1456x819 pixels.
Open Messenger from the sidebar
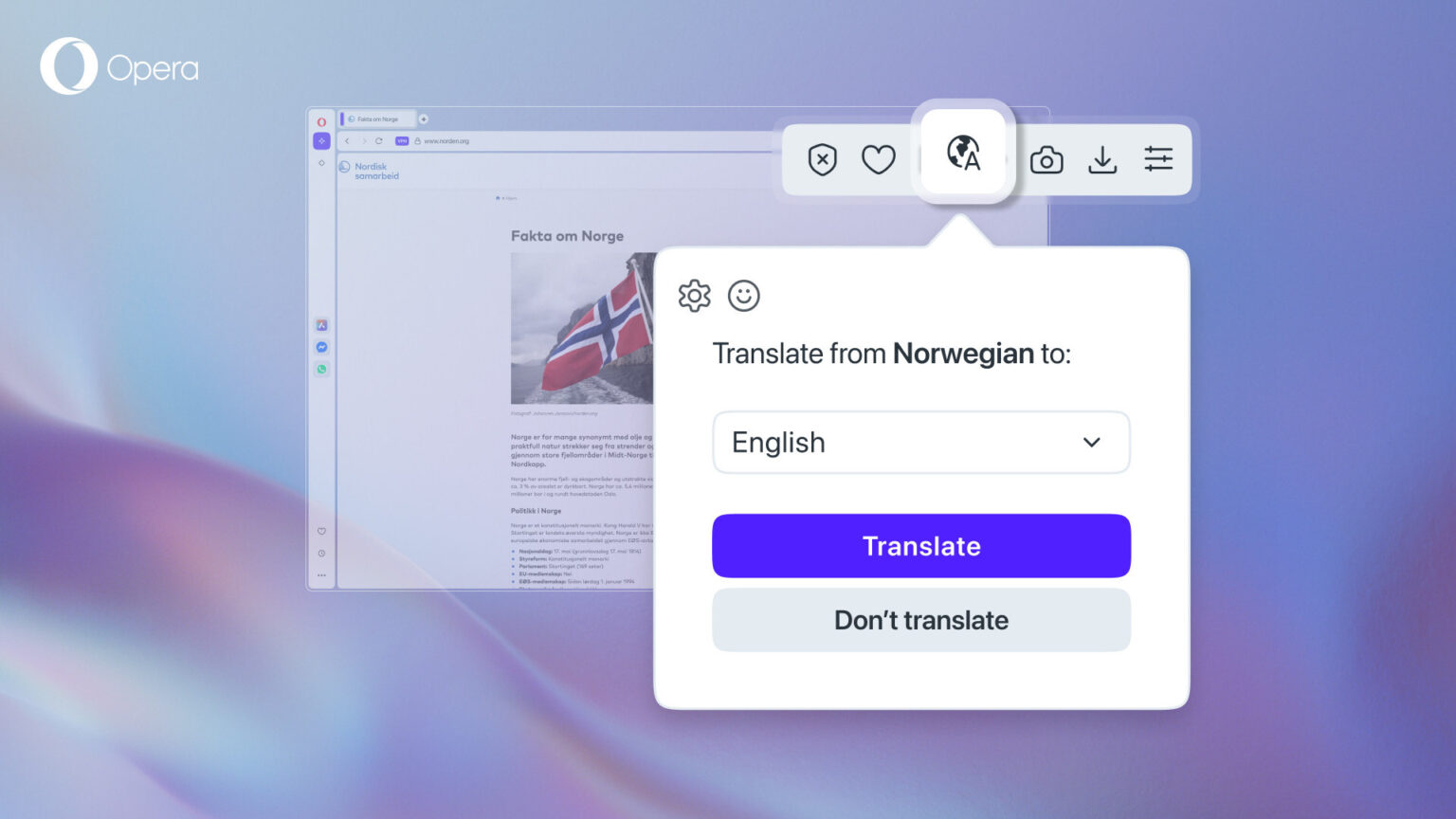click(x=321, y=346)
